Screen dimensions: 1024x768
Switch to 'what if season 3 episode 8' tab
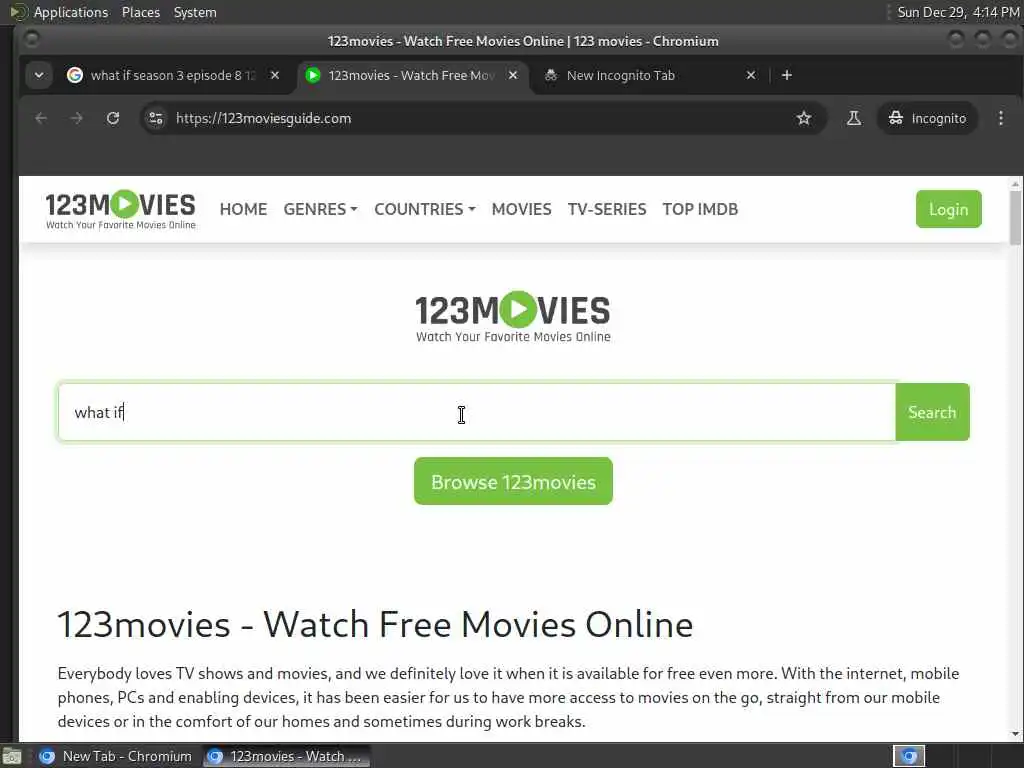(x=172, y=75)
